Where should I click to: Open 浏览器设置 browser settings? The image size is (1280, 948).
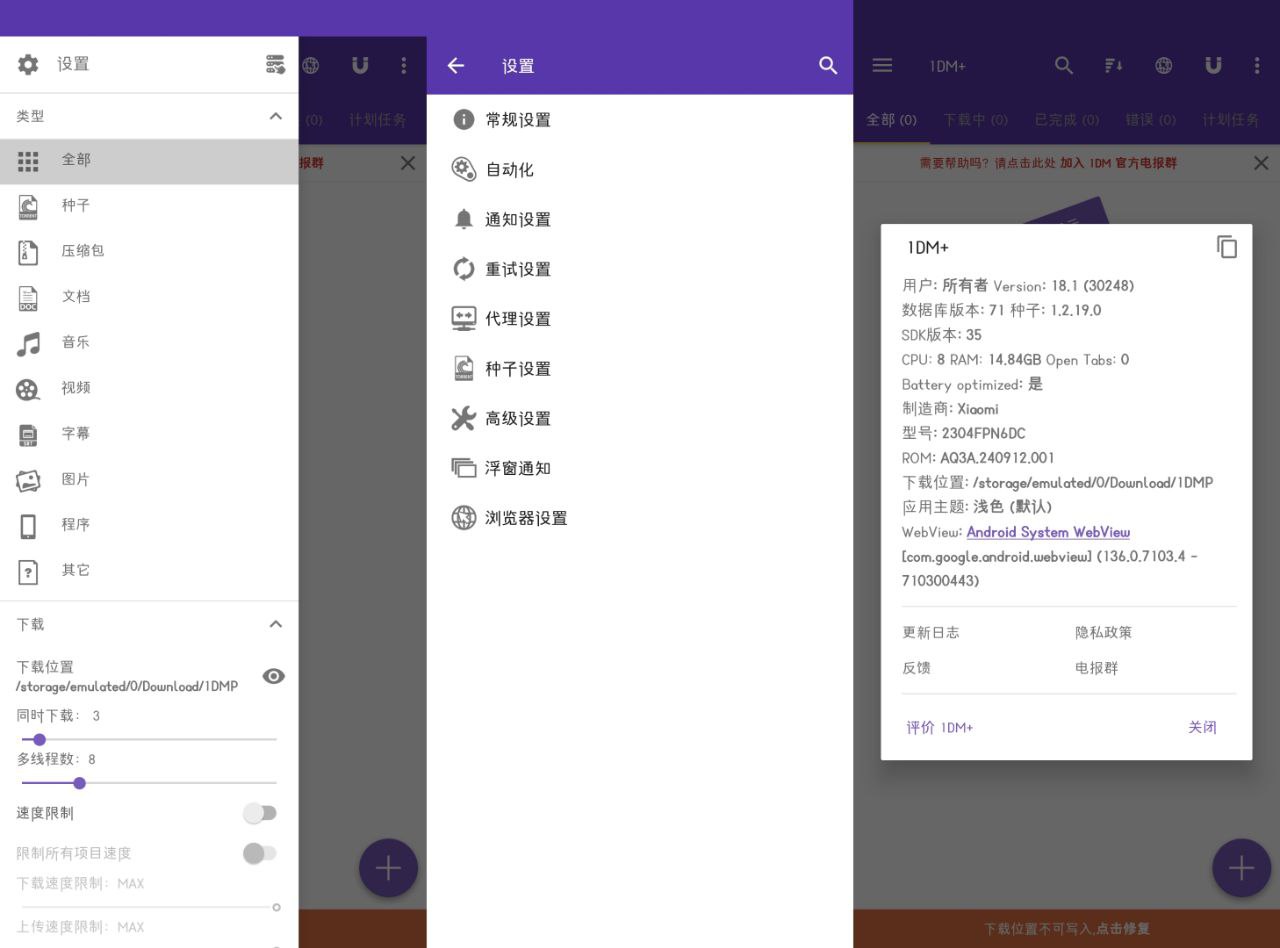click(x=640, y=518)
